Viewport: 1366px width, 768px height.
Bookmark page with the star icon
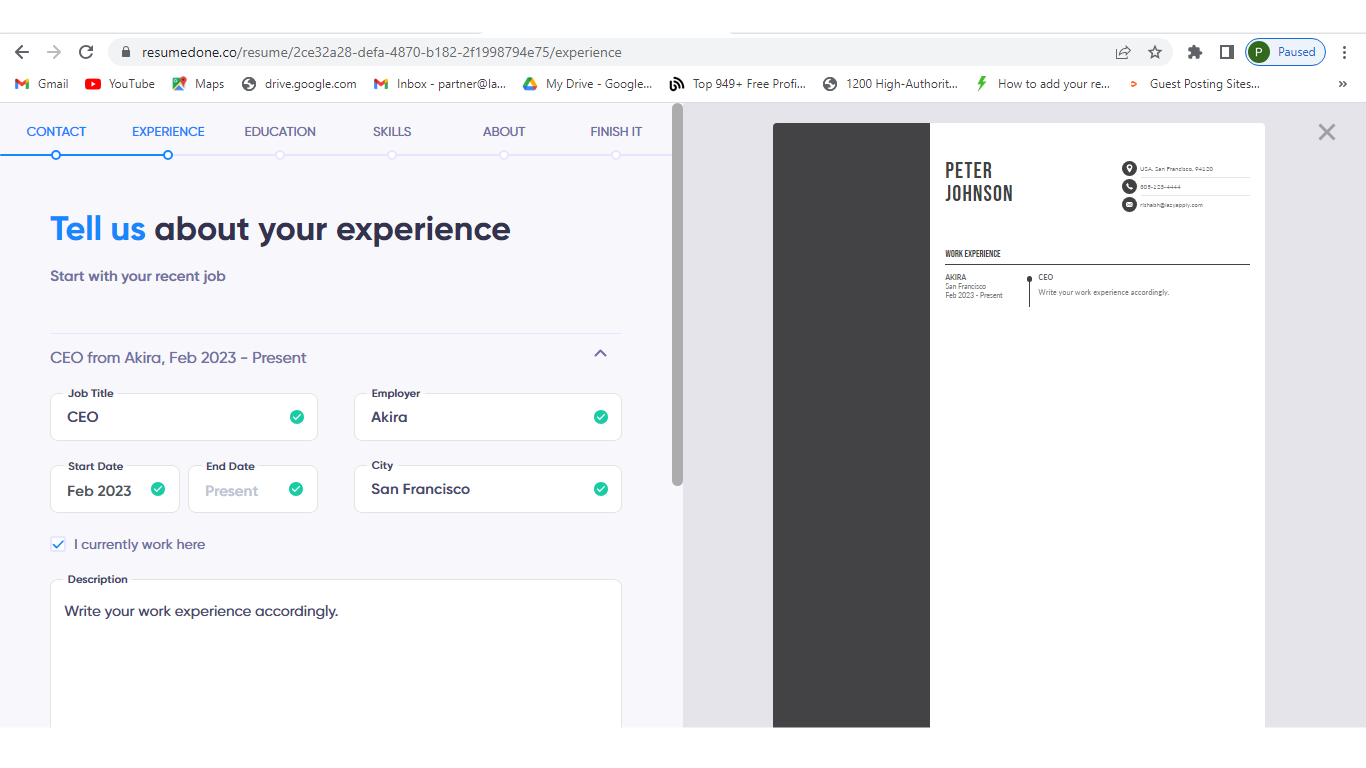(x=1155, y=52)
